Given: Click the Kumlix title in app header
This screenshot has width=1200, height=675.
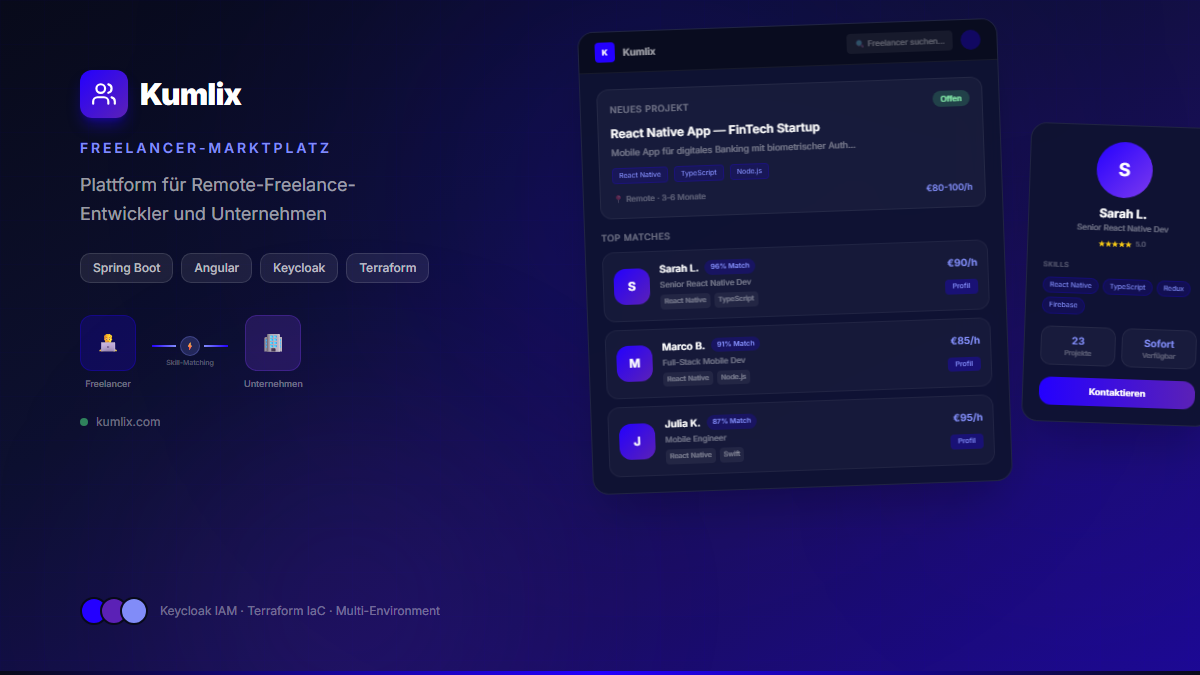Looking at the screenshot, I should [x=639, y=51].
